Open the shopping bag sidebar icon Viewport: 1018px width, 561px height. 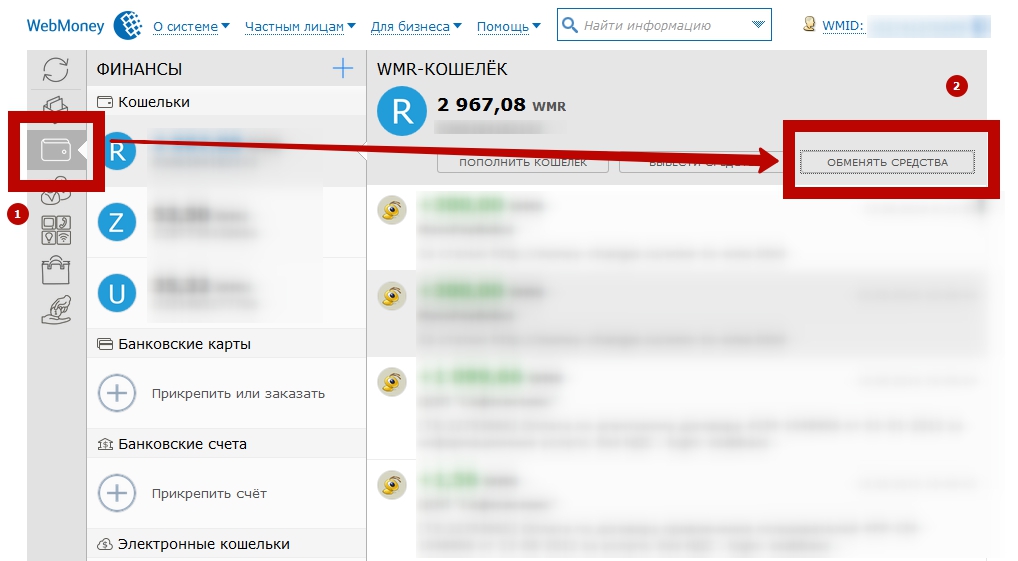tap(56, 270)
